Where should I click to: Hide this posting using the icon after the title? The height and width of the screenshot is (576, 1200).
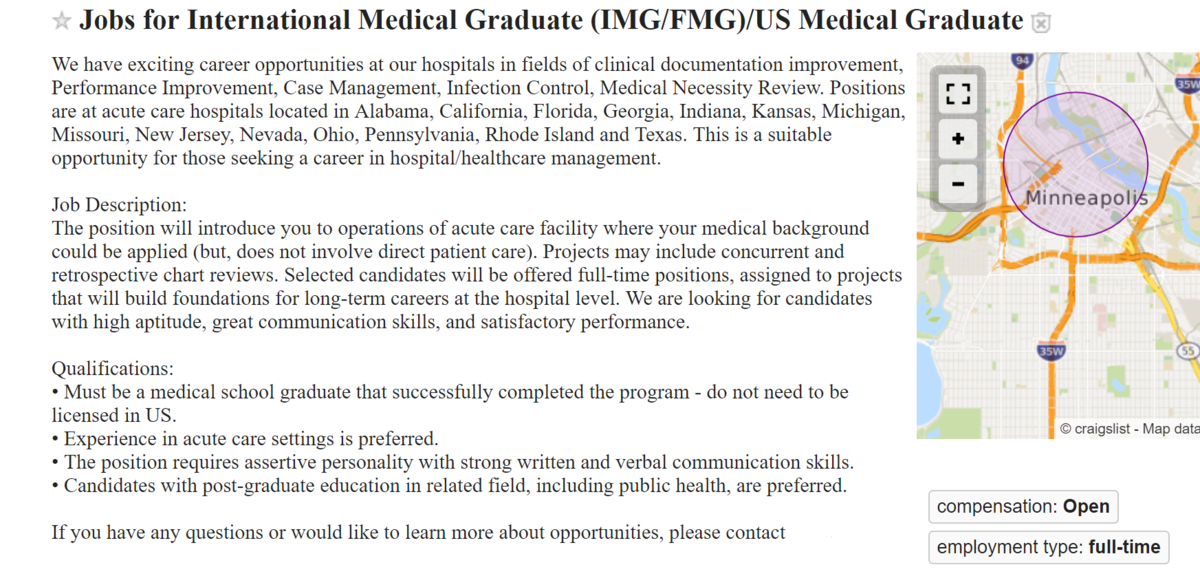[x=1042, y=22]
